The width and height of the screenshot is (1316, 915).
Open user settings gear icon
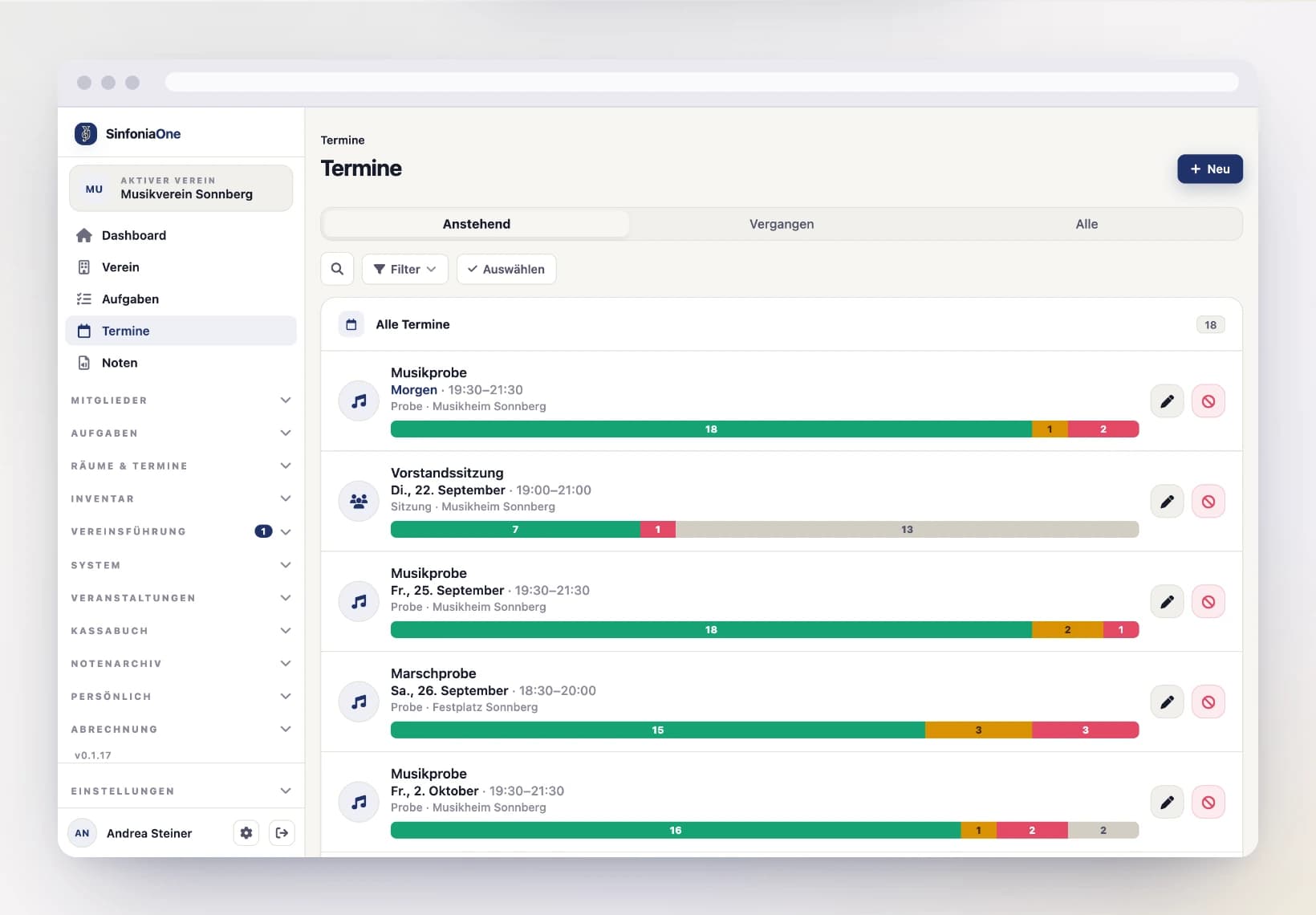(x=246, y=833)
